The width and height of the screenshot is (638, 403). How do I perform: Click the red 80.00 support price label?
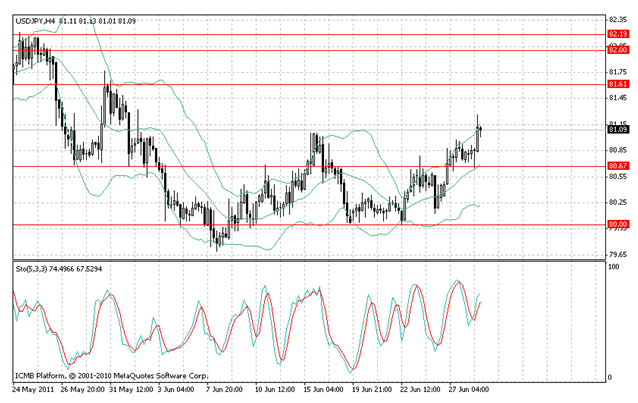click(x=617, y=225)
